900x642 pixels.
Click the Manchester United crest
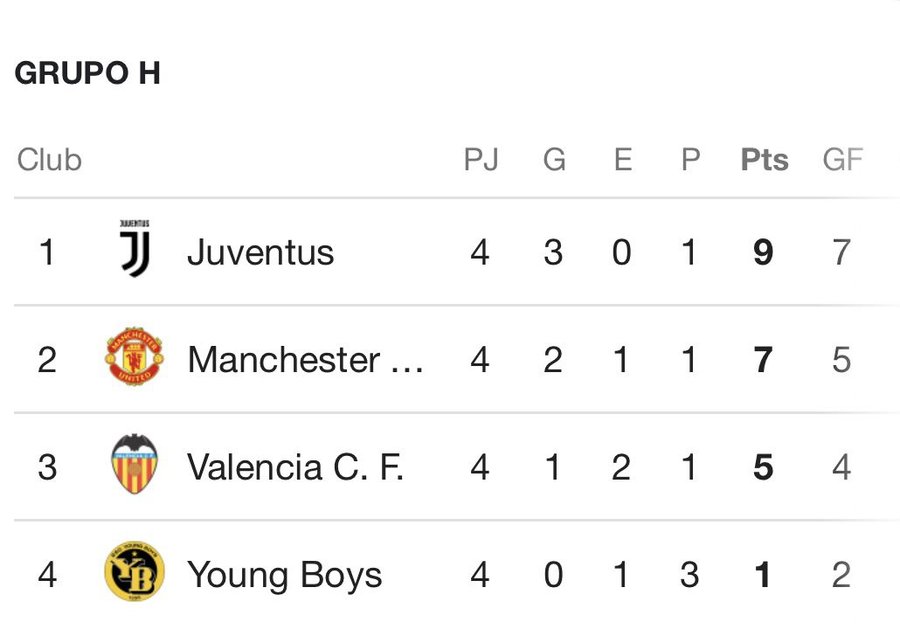tap(135, 358)
